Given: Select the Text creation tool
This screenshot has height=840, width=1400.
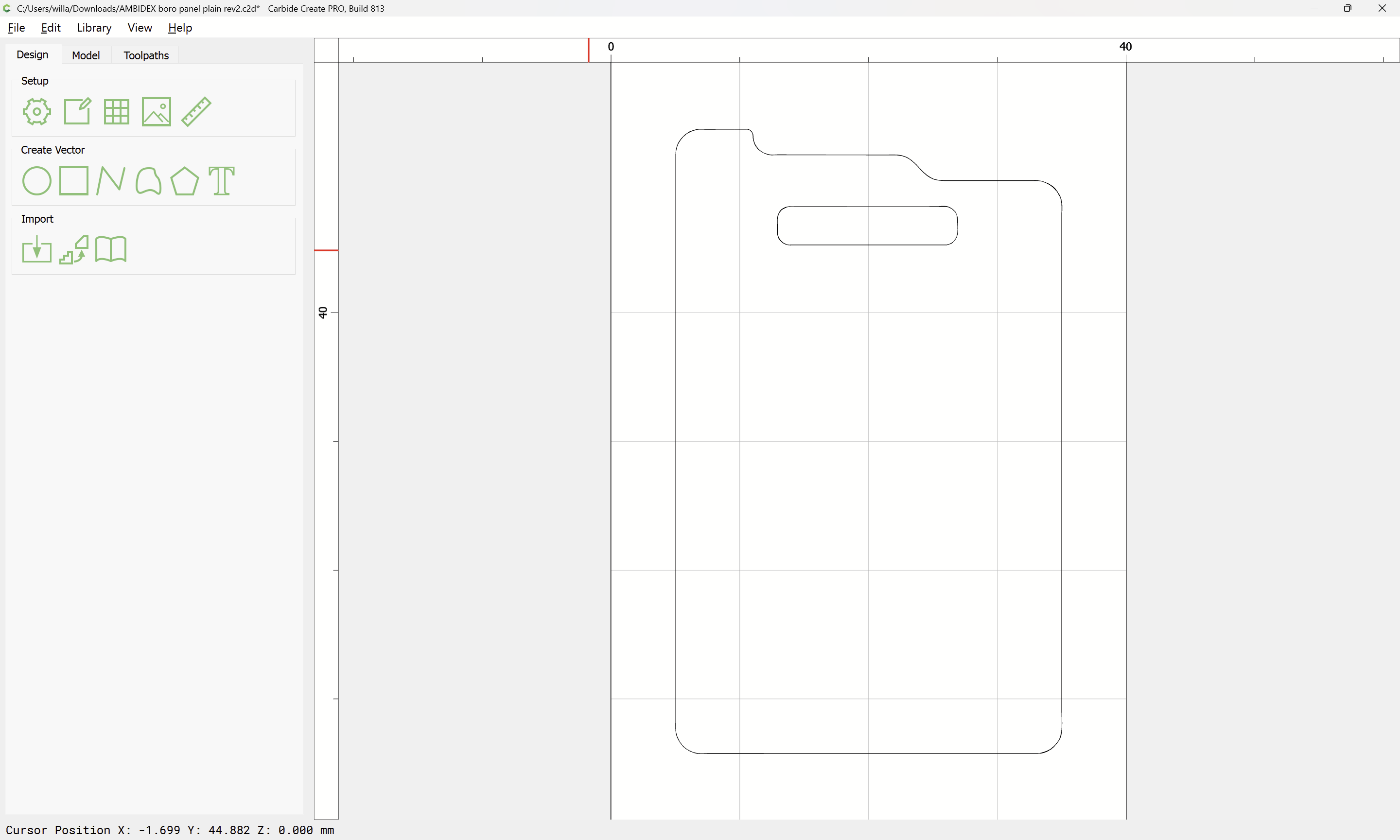Looking at the screenshot, I should point(221,180).
